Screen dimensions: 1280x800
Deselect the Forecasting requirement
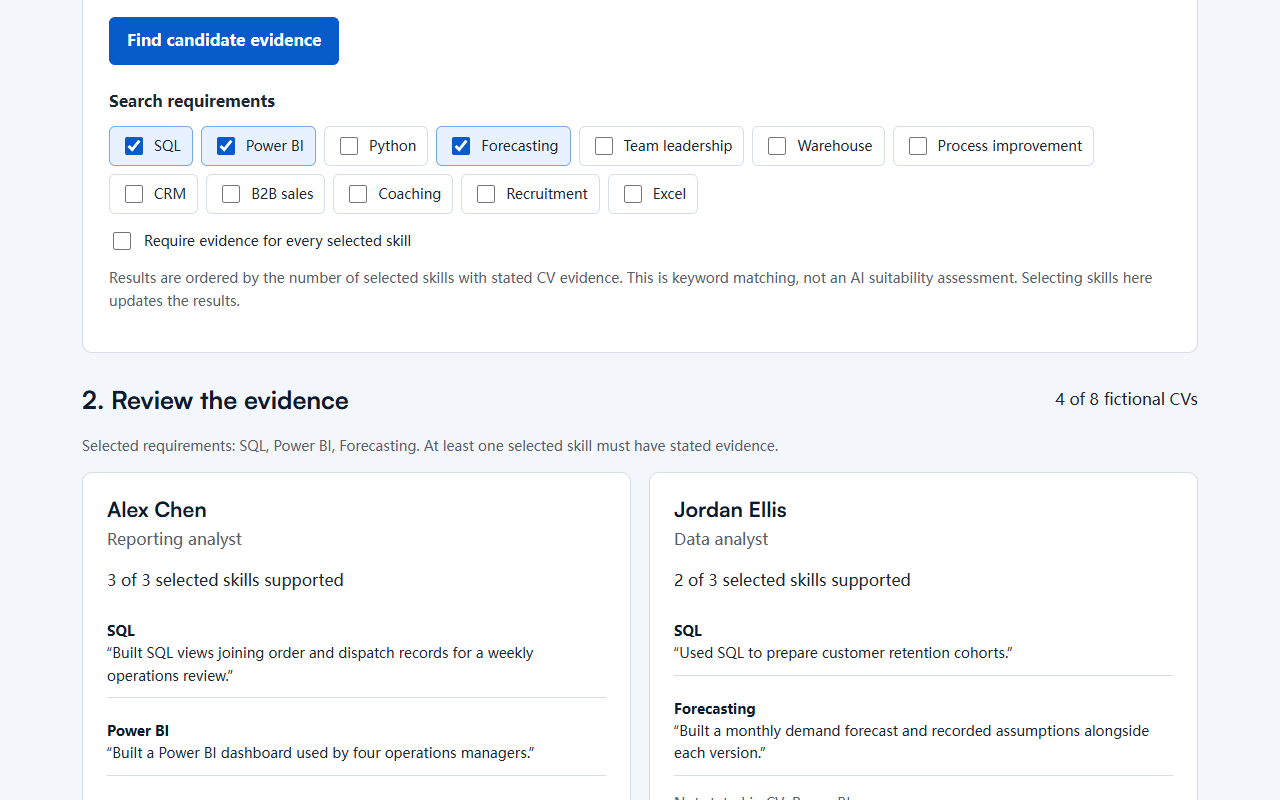[461, 146]
